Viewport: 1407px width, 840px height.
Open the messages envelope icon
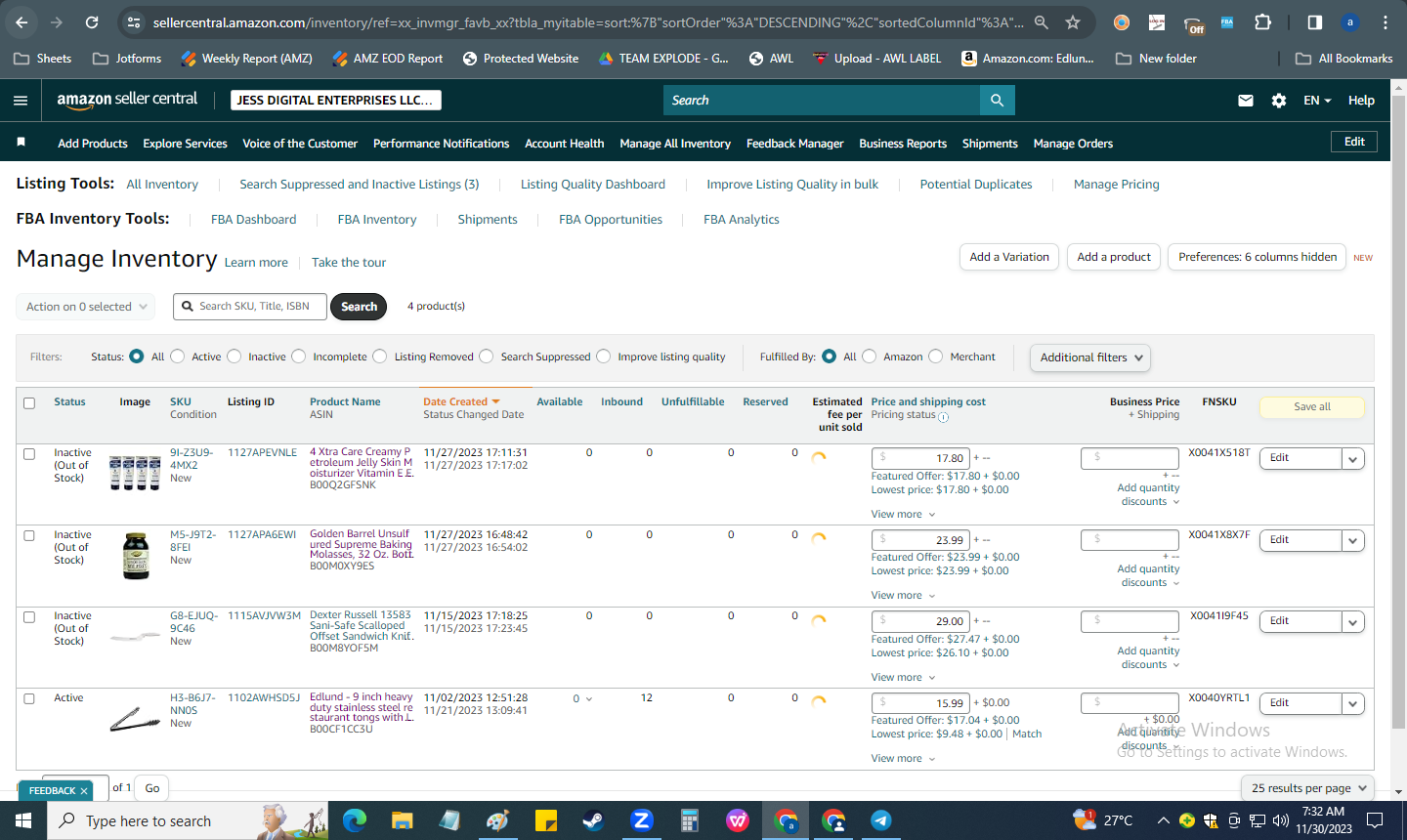pyautogui.click(x=1246, y=101)
